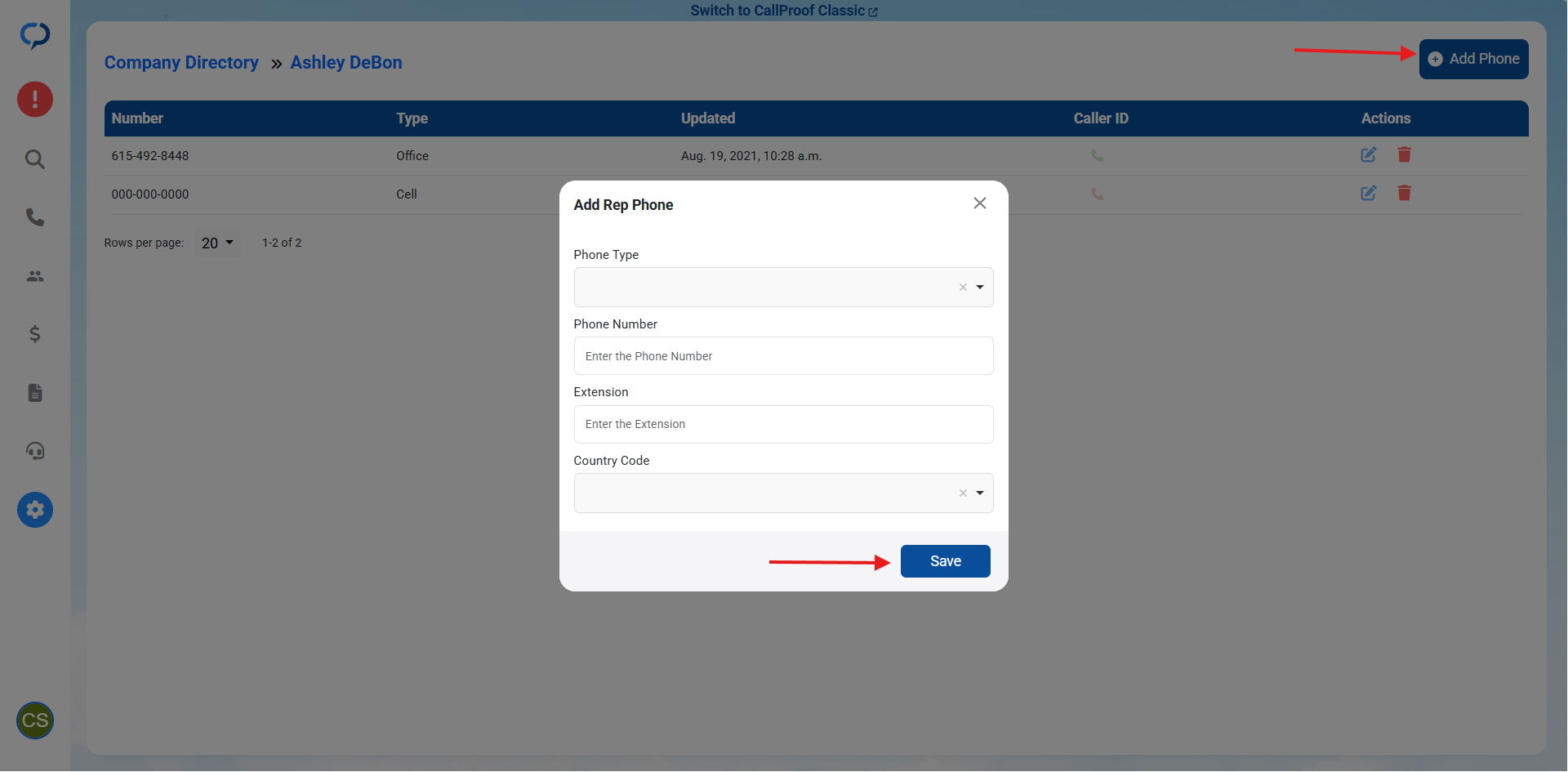The width and height of the screenshot is (1568, 772).
Task: Click the Extension input field
Action: coord(783,424)
